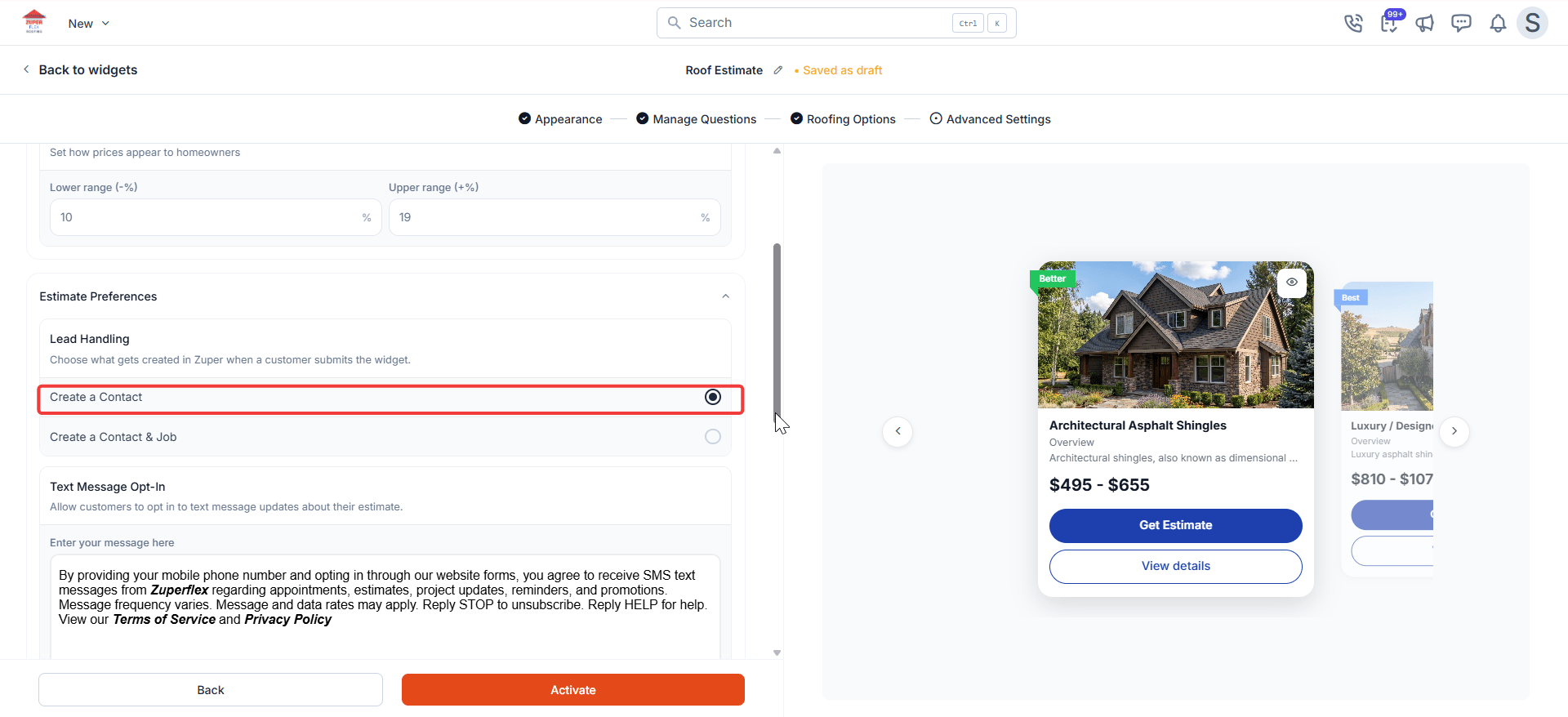Click the Better badge on the card
The image size is (1568, 717).
tap(1052, 279)
